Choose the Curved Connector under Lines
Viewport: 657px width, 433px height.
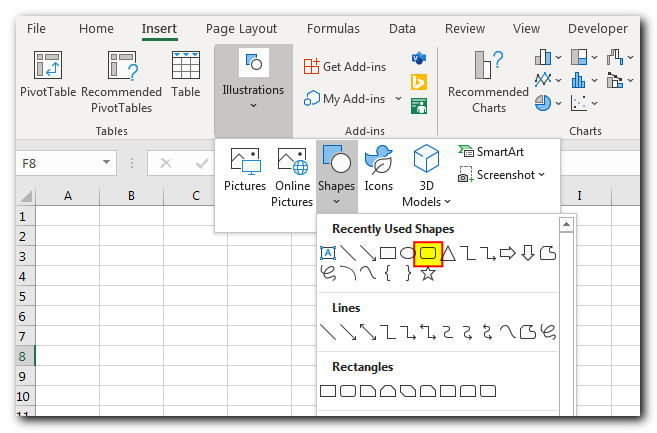(x=448, y=332)
